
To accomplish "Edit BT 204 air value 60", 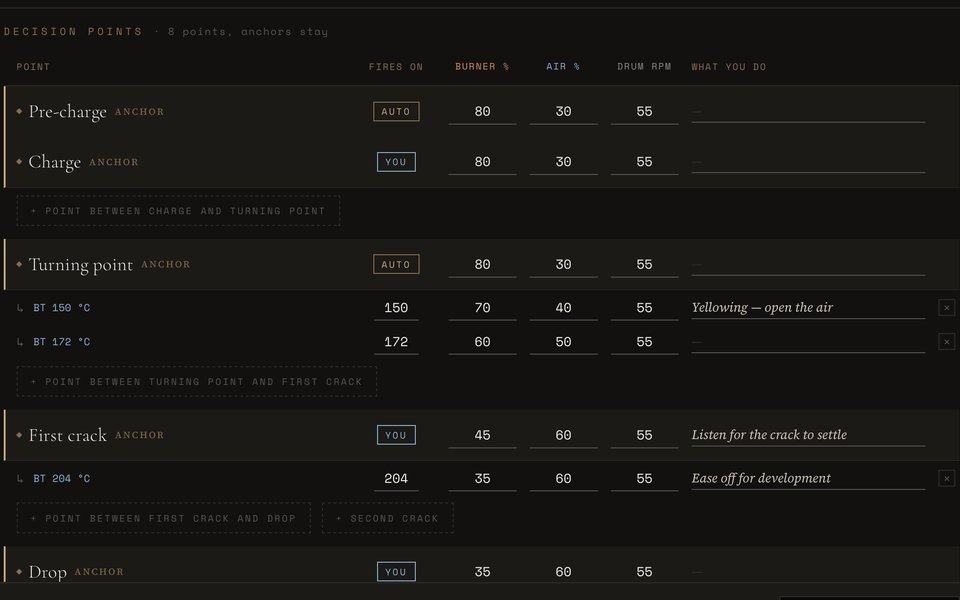I will point(563,479).
